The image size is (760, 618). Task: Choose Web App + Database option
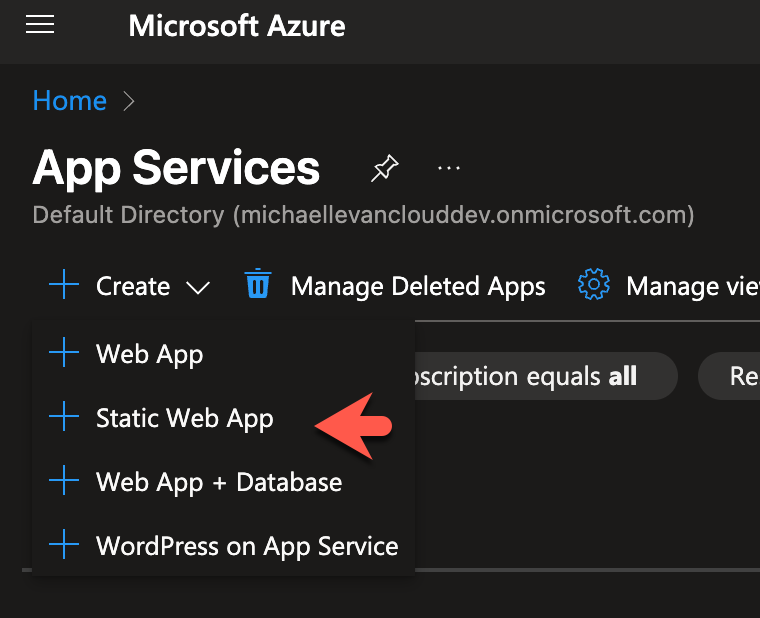tap(223, 482)
